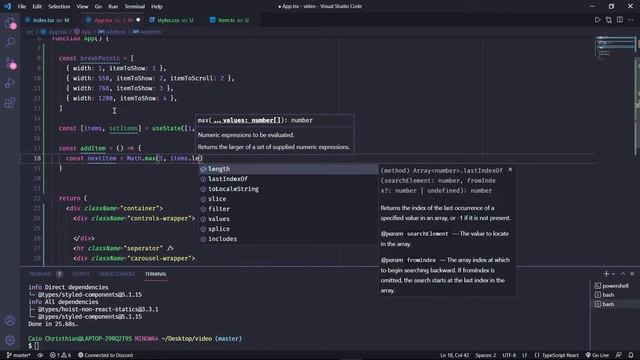Select the Terminal panel tab
640x360 pixels.
point(156,274)
